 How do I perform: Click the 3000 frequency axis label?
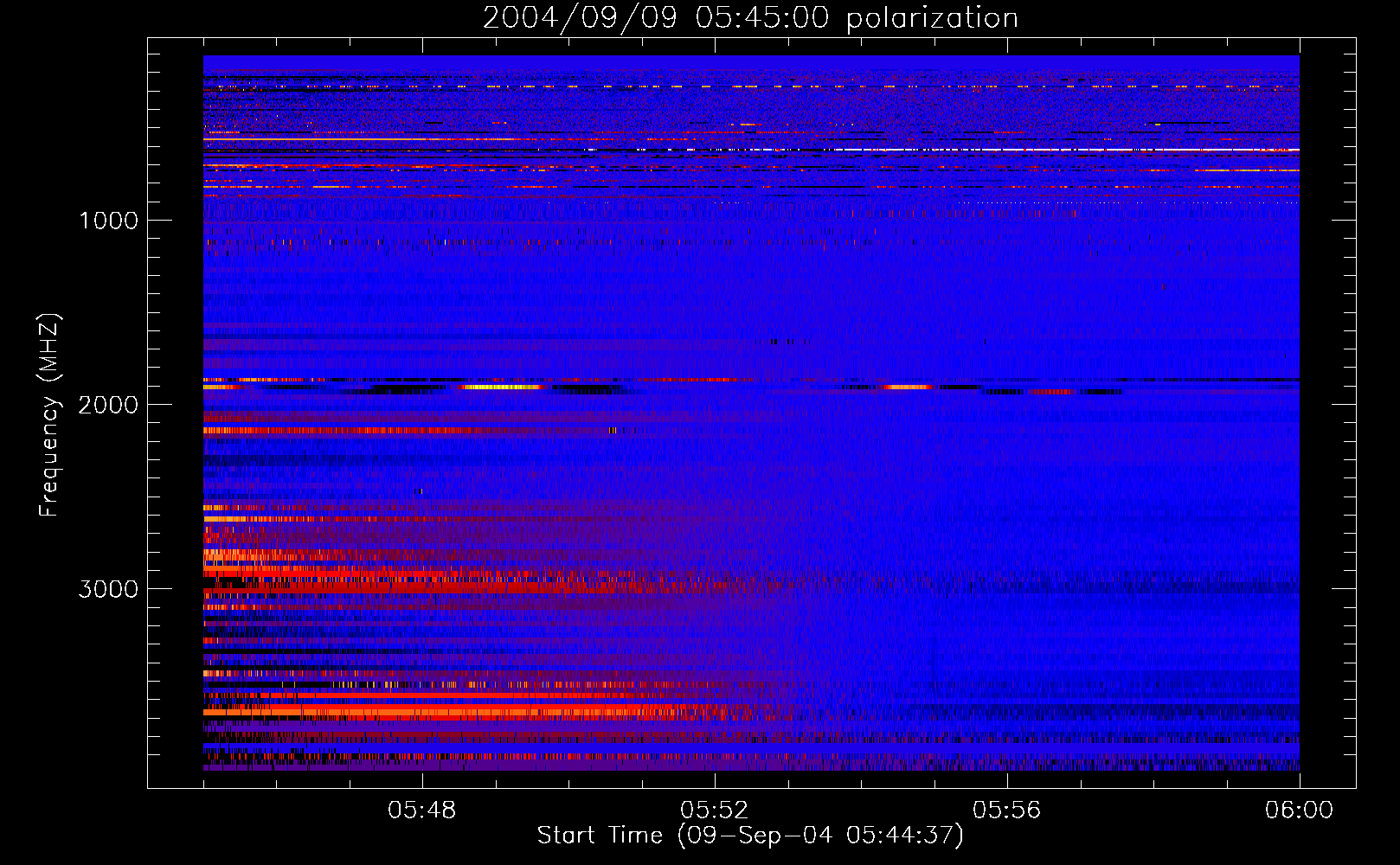pyautogui.click(x=109, y=589)
